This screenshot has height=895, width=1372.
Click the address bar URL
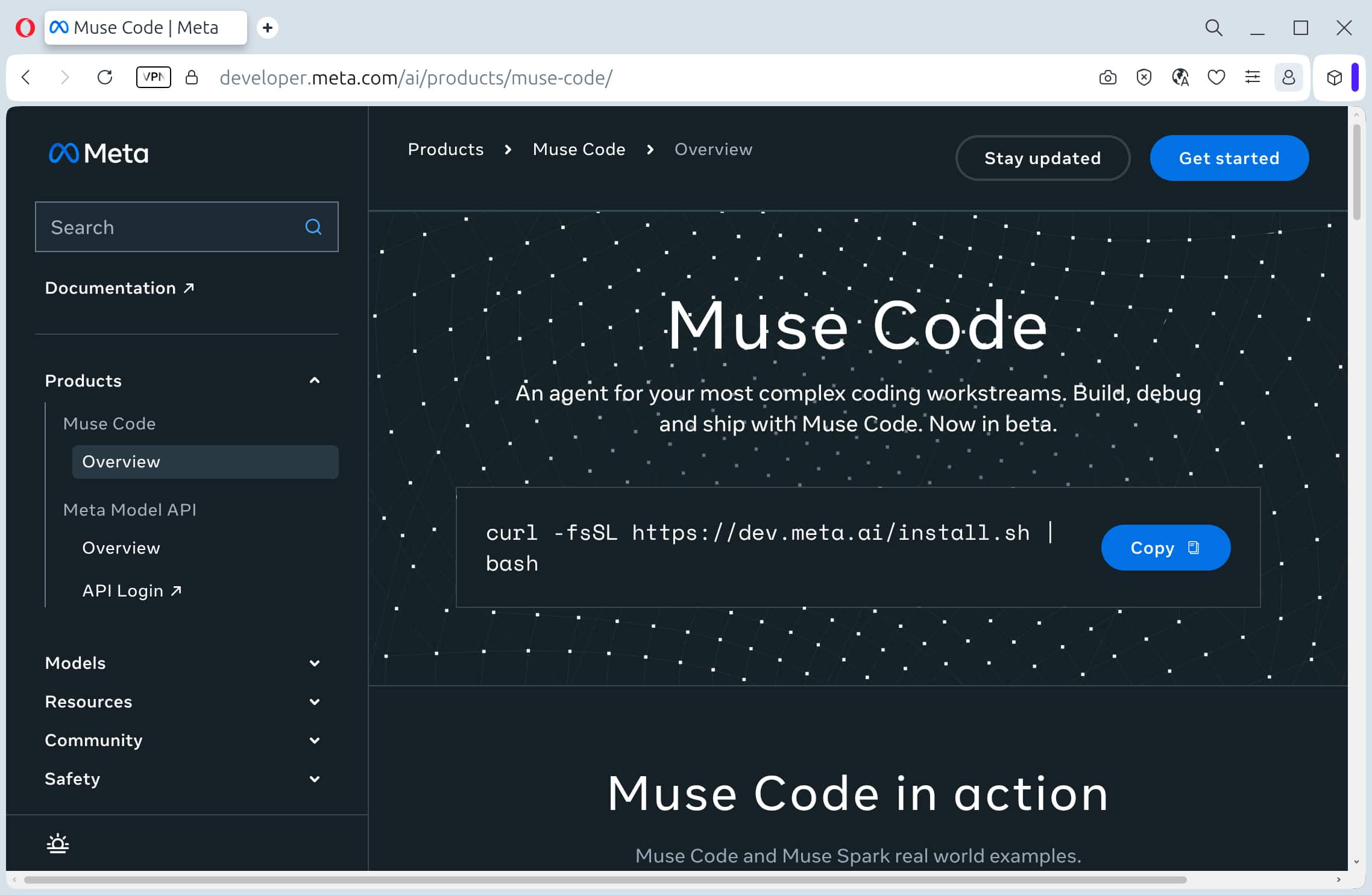416,77
